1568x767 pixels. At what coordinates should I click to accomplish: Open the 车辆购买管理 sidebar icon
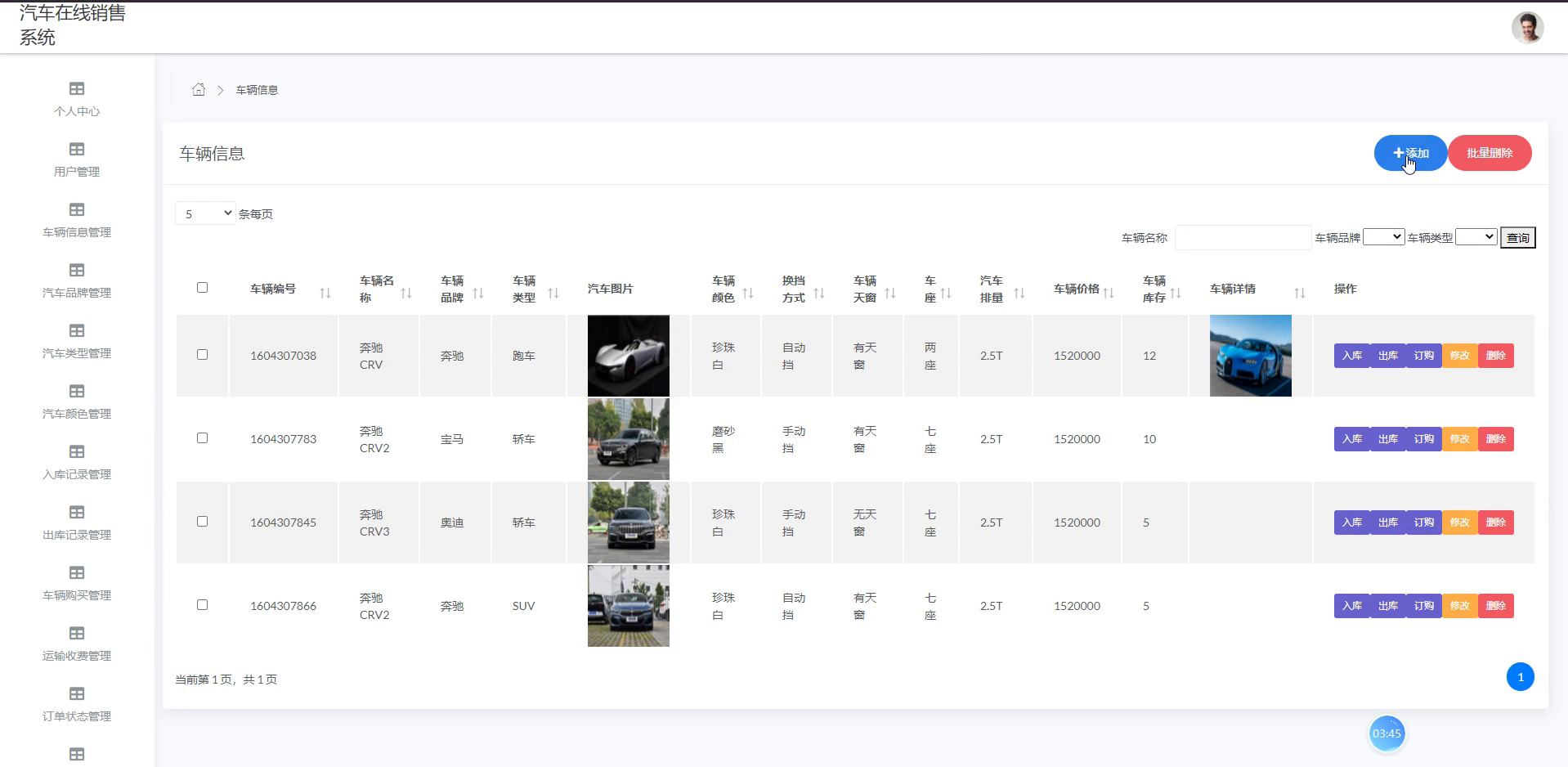77,572
